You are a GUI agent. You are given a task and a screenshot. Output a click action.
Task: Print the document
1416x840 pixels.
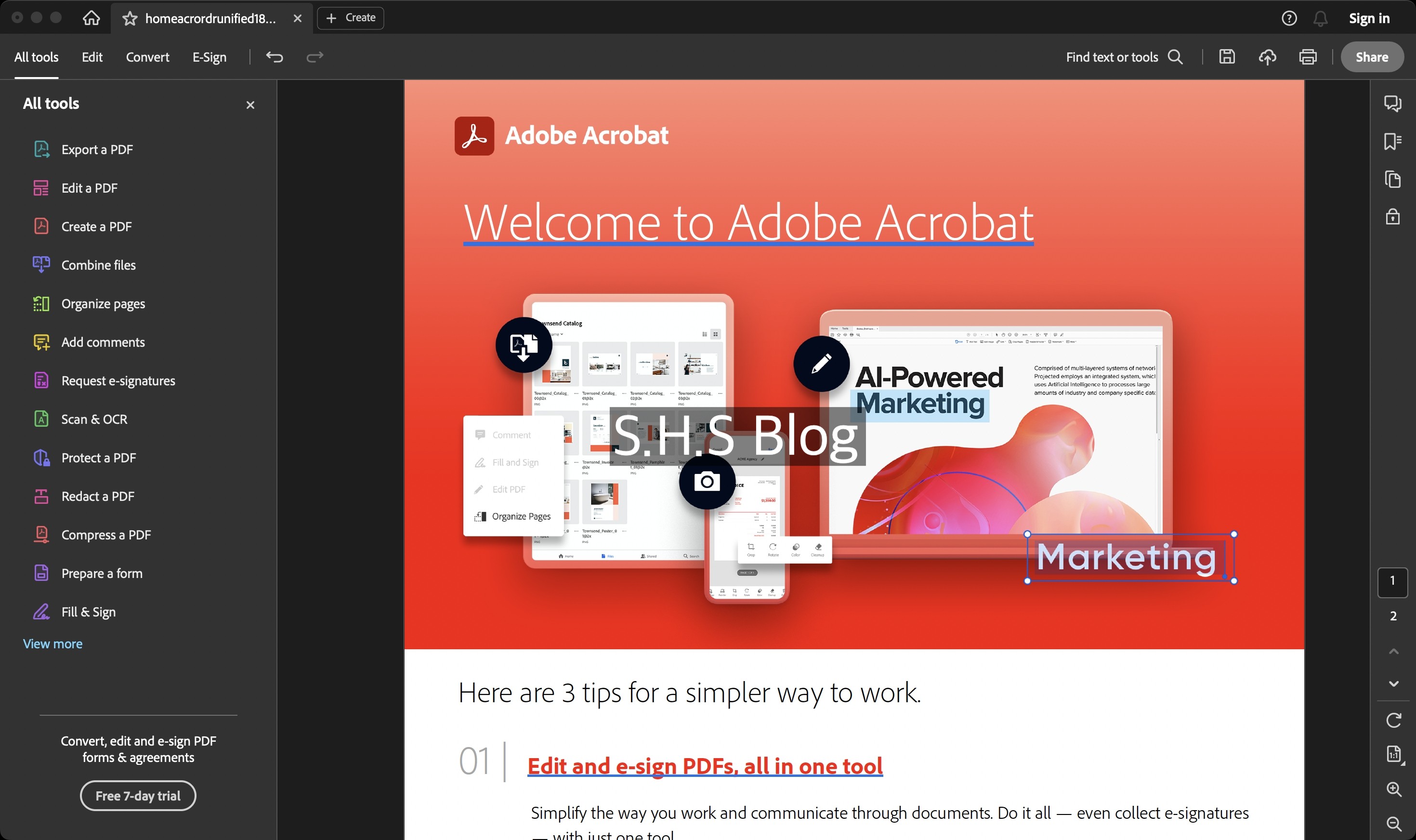tap(1307, 57)
